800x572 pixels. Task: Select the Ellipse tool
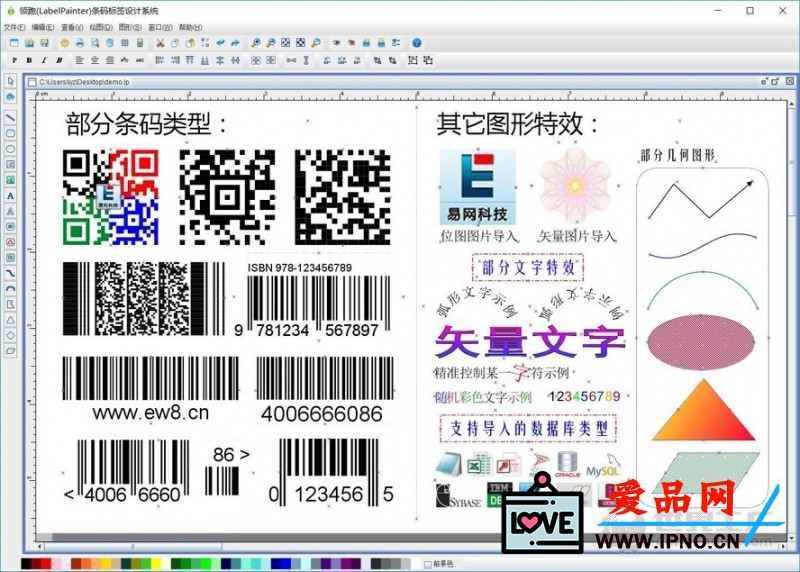pyautogui.click(x=10, y=149)
